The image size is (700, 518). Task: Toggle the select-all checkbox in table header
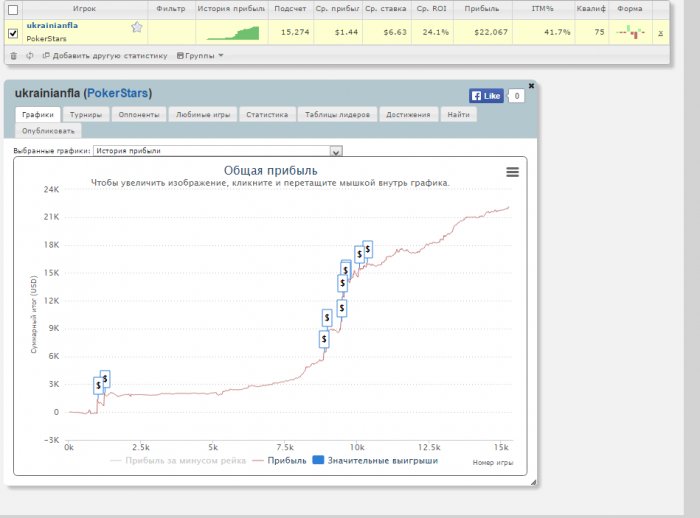point(13,8)
